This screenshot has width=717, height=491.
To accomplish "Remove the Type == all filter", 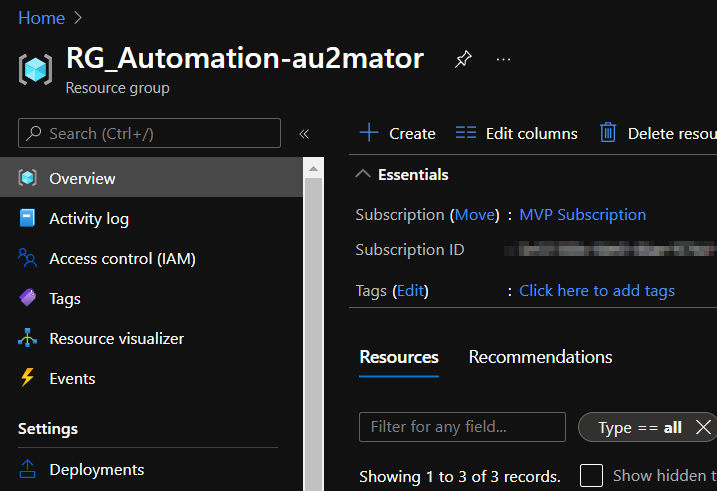I will click(x=703, y=427).
